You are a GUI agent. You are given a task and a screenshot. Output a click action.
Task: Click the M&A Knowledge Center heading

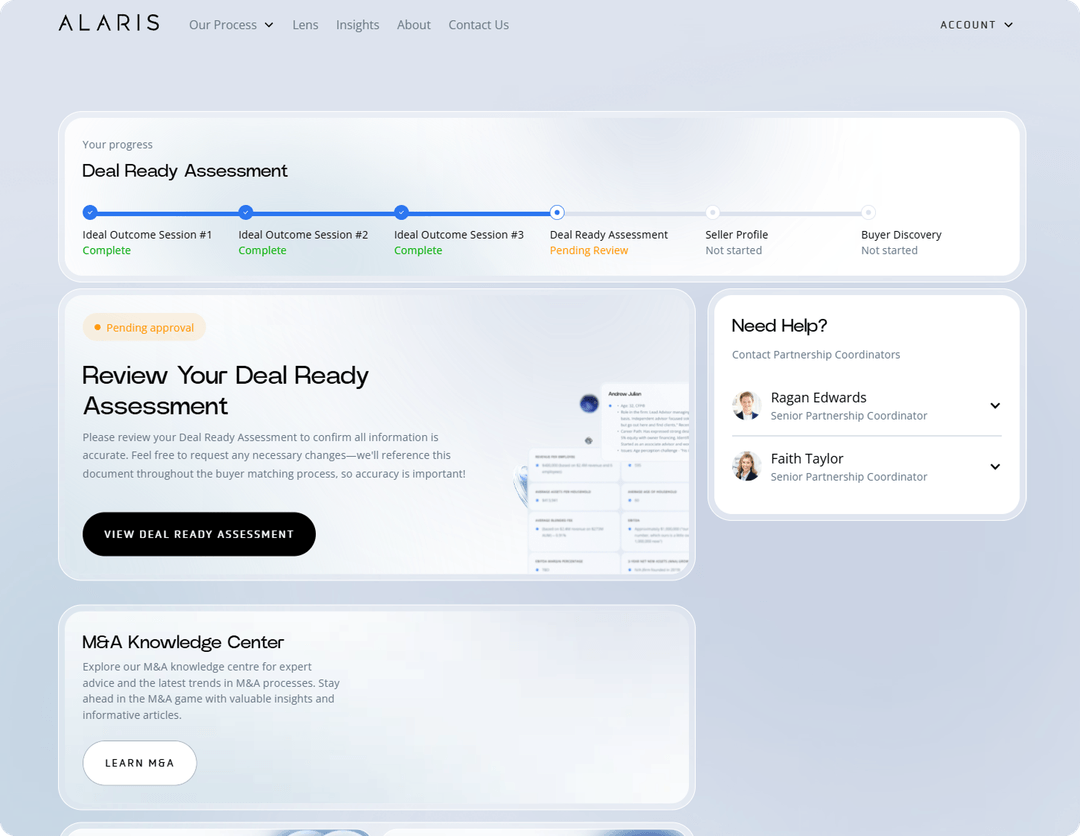coord(183,642)
